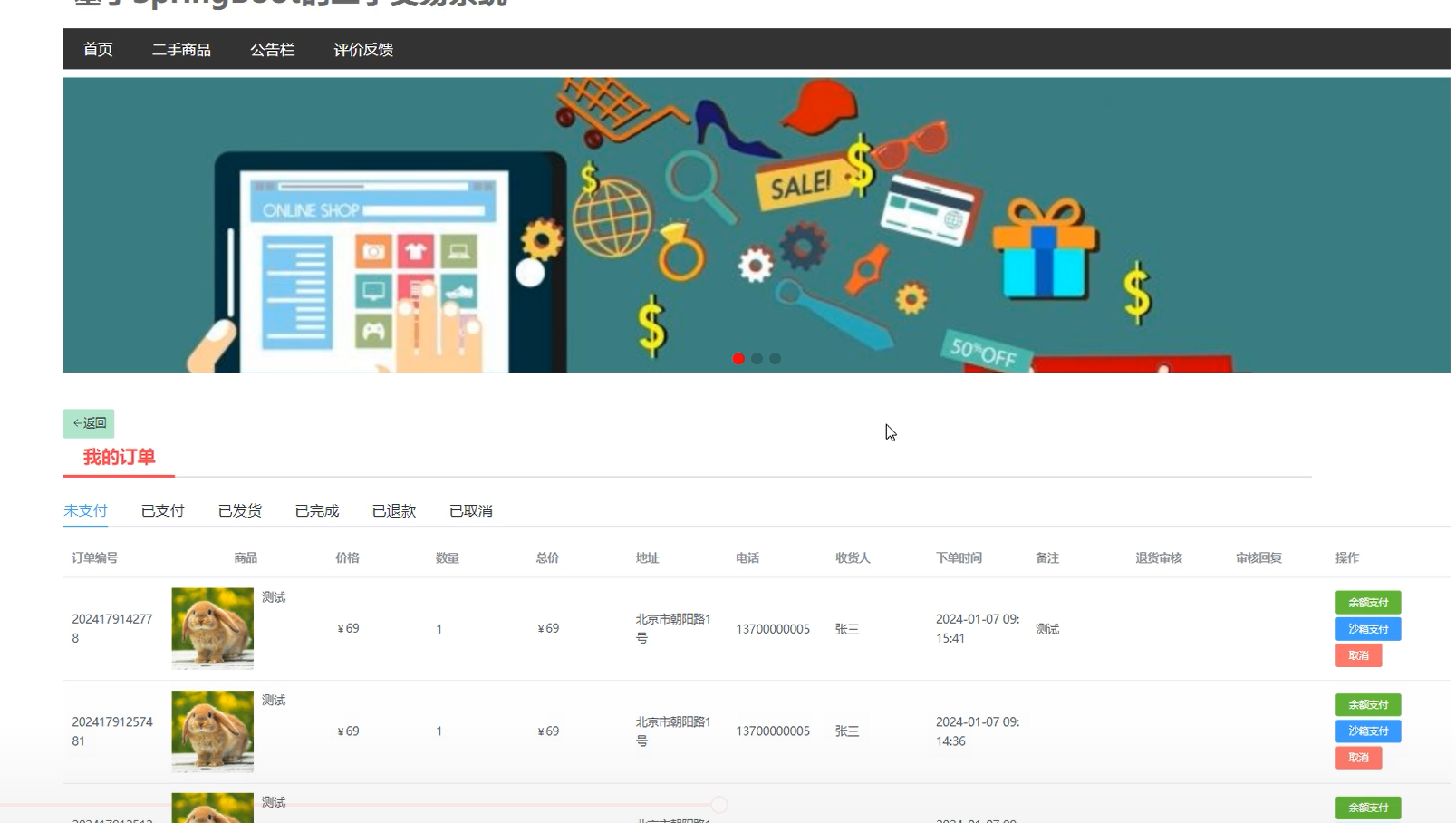The height and width of the screenshot is (823, 1456).
Task: Click product name 测试 of order 2024179142778
Action: coord(274,597)
